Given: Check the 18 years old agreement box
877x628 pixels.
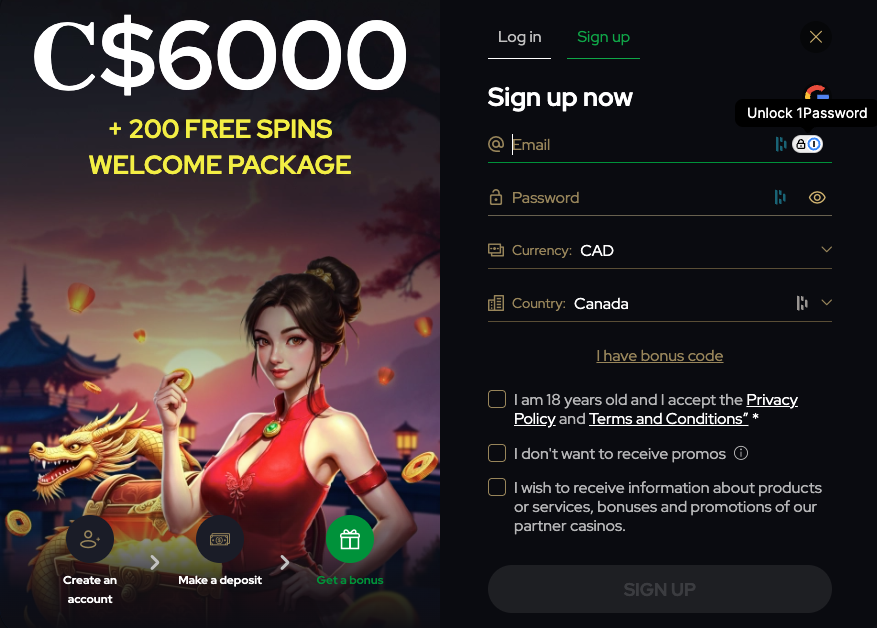Looking at the screenshot, I should (497, 399).
